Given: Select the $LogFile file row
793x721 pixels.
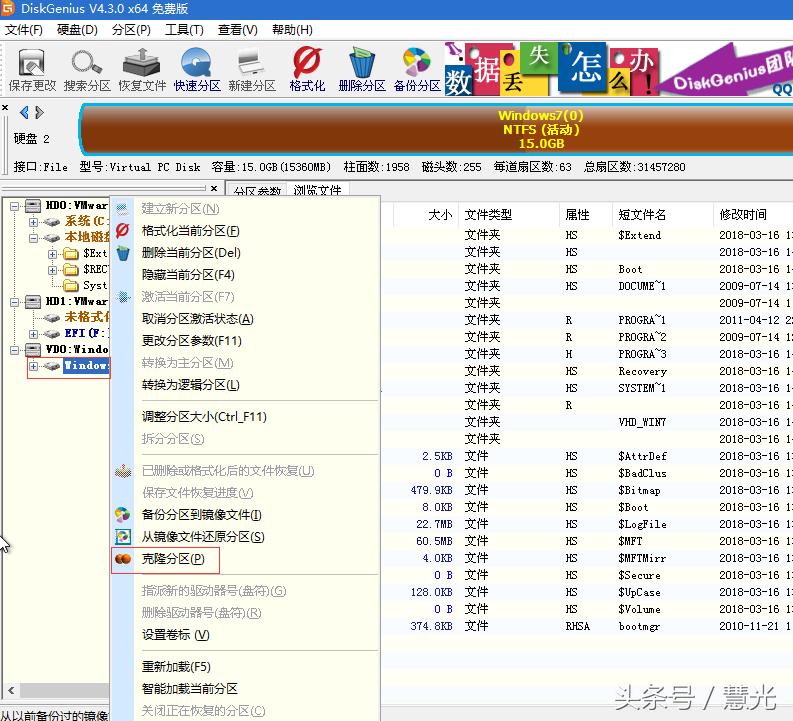Looking at the screenshot, I should (x=587, y=524).
